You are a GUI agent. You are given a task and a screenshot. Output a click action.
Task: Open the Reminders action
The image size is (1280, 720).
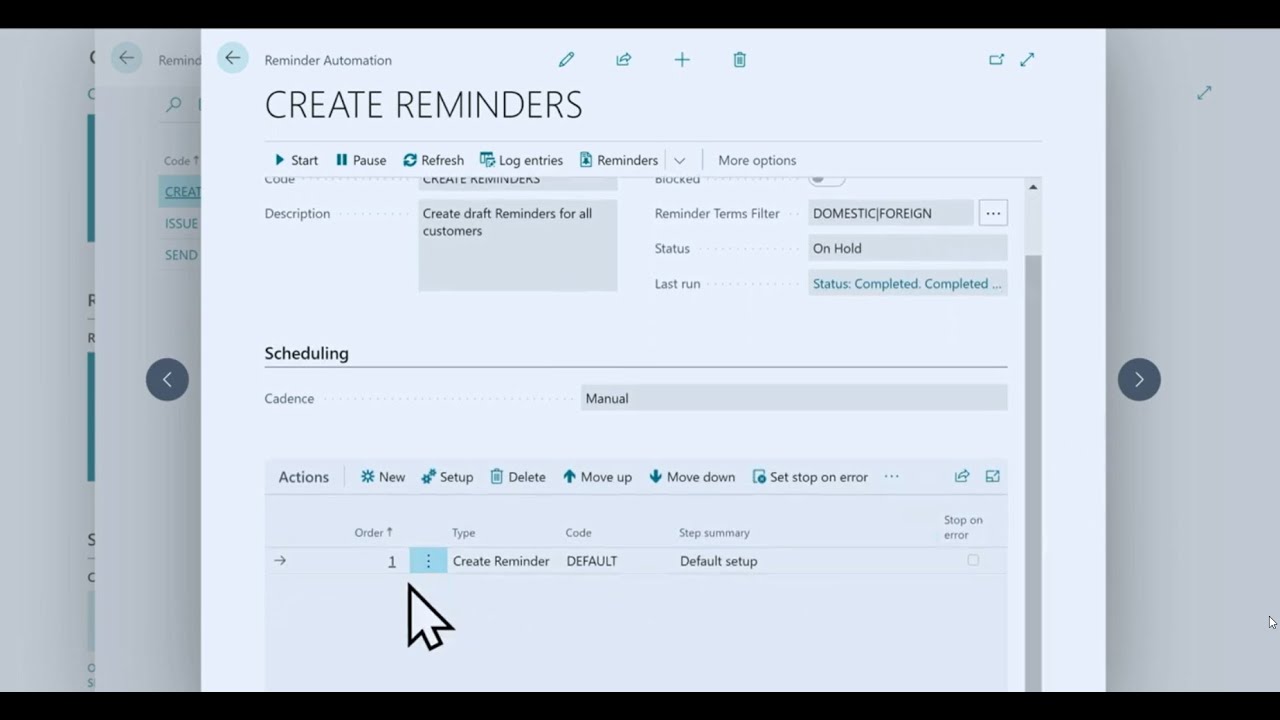coord(619,160)
